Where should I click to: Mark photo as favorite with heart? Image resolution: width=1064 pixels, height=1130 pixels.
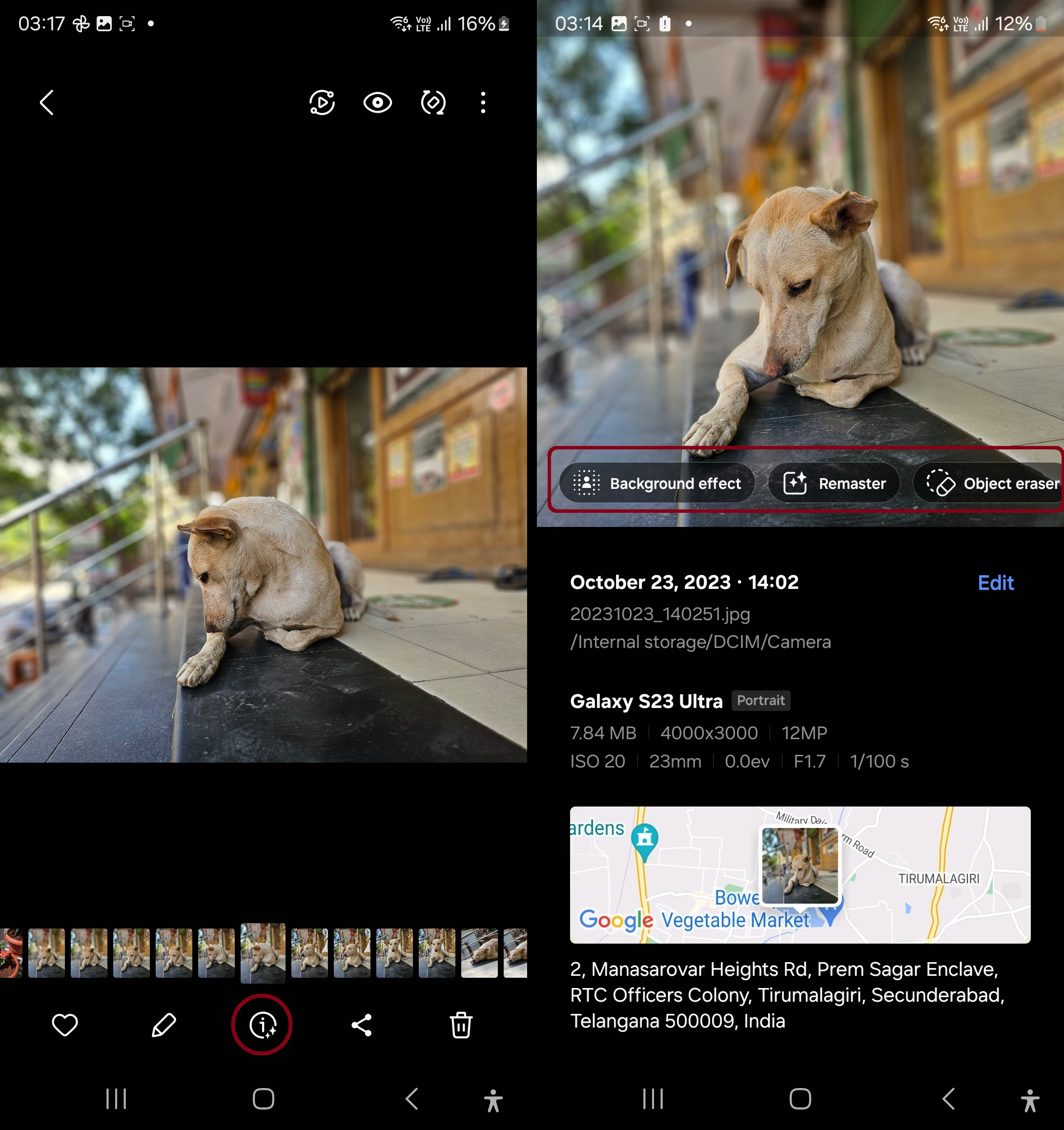[65, 1025]
